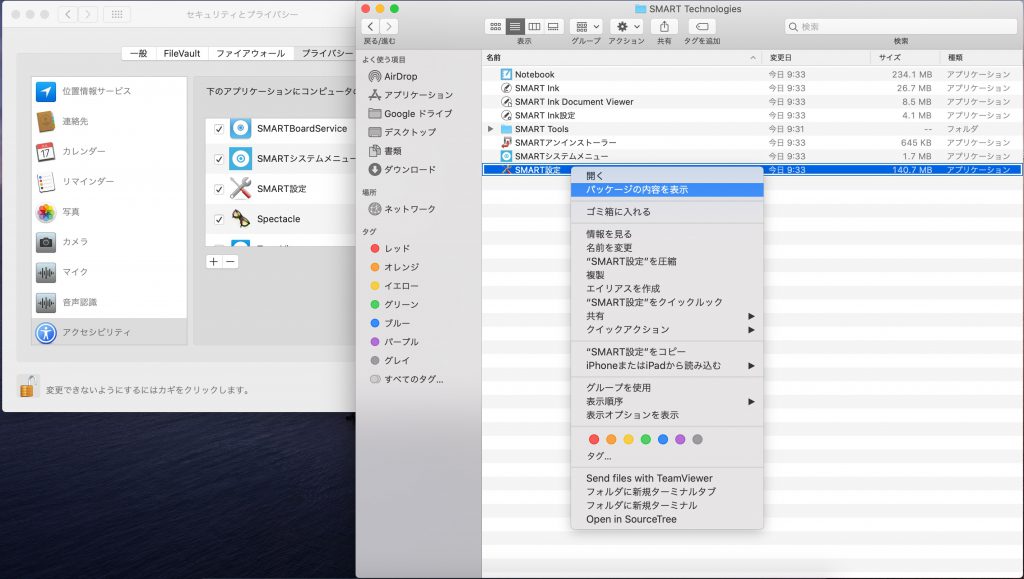1024x579 pixels.
Task: Open ネットワーク in the Finder sidebar
Action: [402, 209]
